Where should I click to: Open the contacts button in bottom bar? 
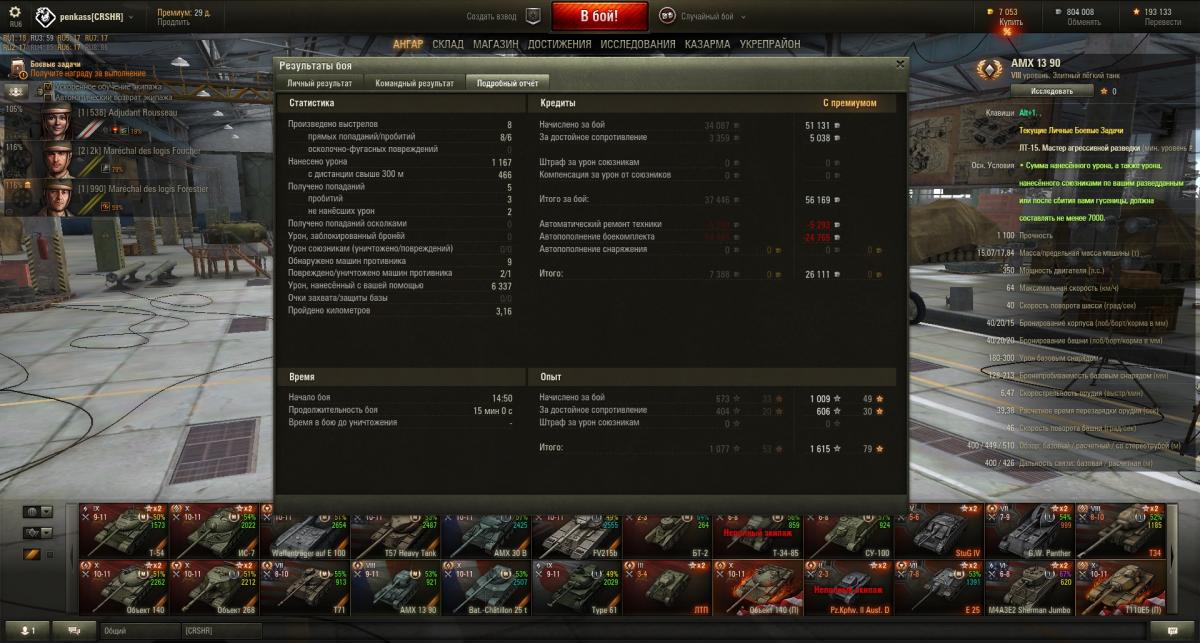point(25,631)
